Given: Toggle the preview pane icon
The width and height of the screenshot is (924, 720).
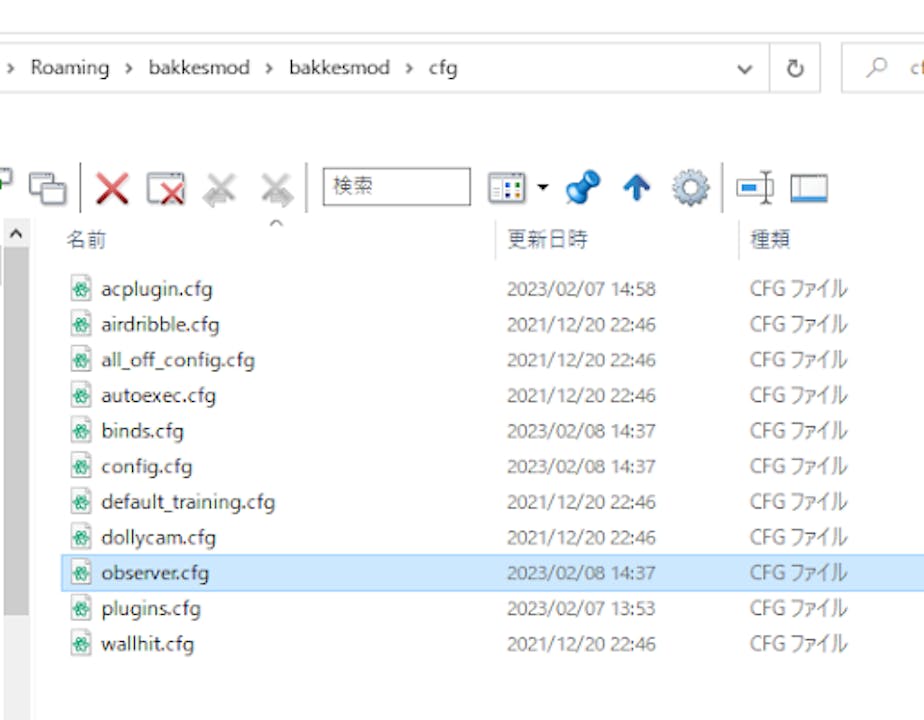Looking at the screenshot, I should [x=808, y=187].
